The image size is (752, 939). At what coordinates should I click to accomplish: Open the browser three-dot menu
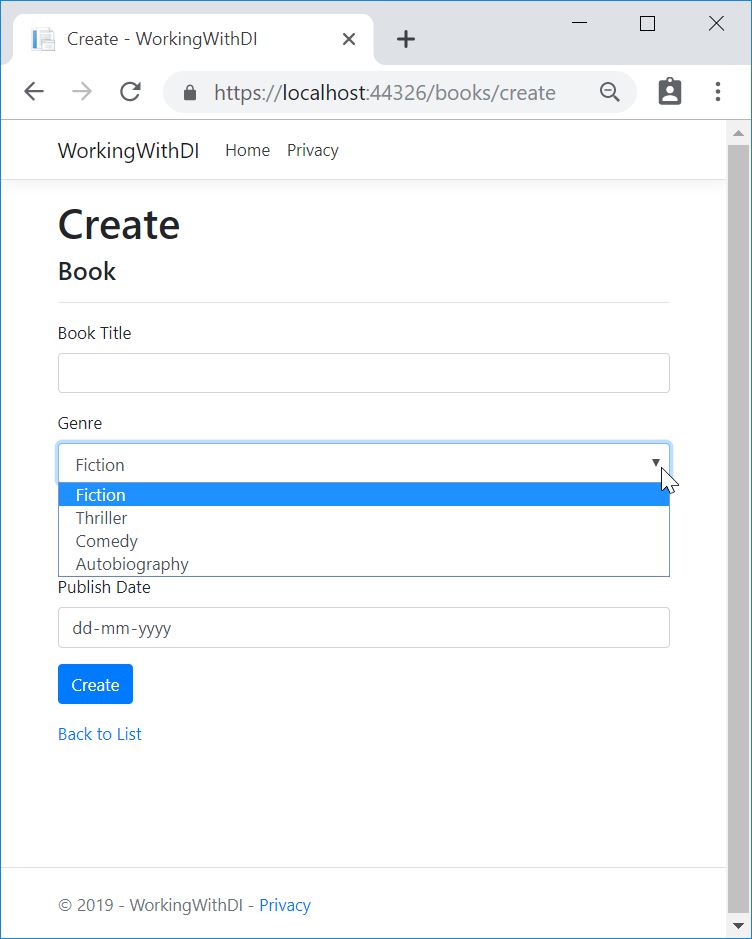(x=717, y=92)
